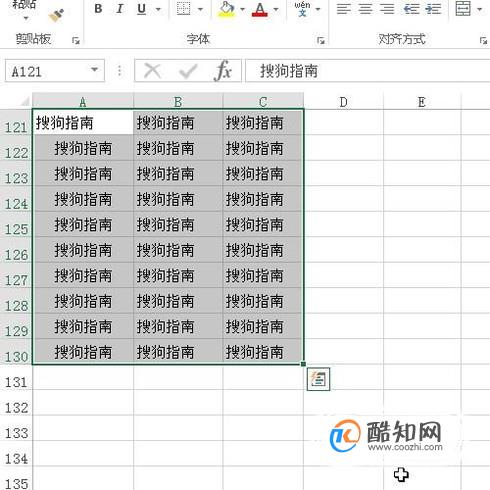Select cell B125
Viewport: 490px width, 490px height.
click(x=178, y=224)
